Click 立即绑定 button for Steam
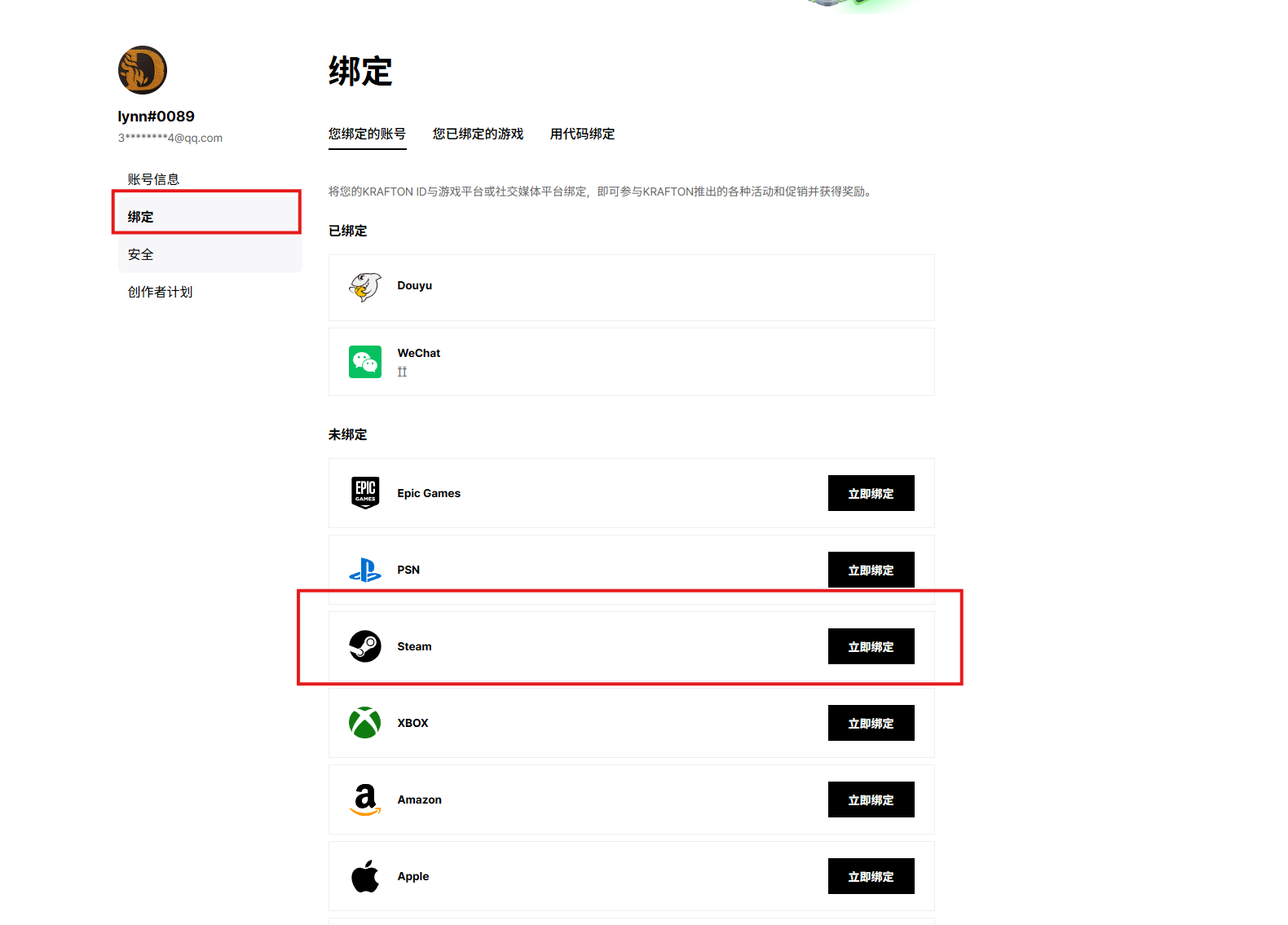The height and width of the screenshot is (925, 1288). (871, 646)
